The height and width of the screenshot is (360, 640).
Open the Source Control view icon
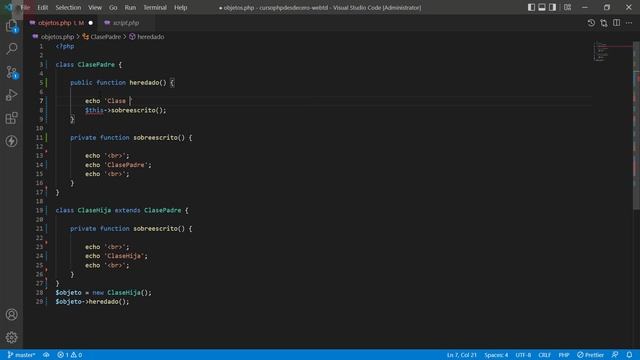coord(11,72)
